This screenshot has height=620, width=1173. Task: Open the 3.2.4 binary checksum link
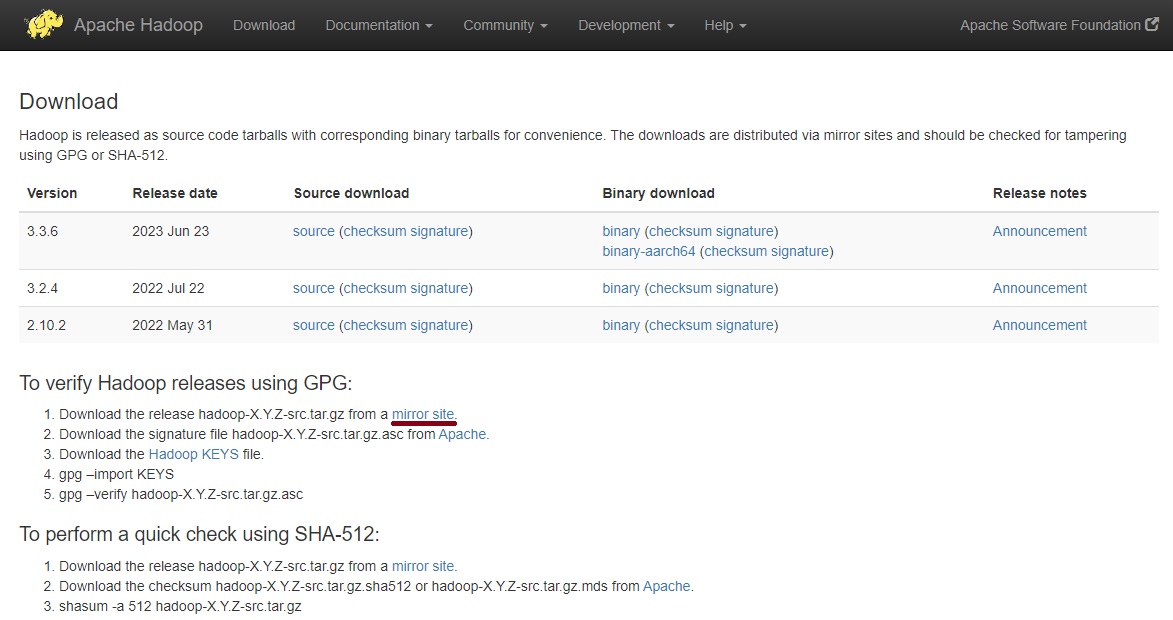(x=680, y=288)
